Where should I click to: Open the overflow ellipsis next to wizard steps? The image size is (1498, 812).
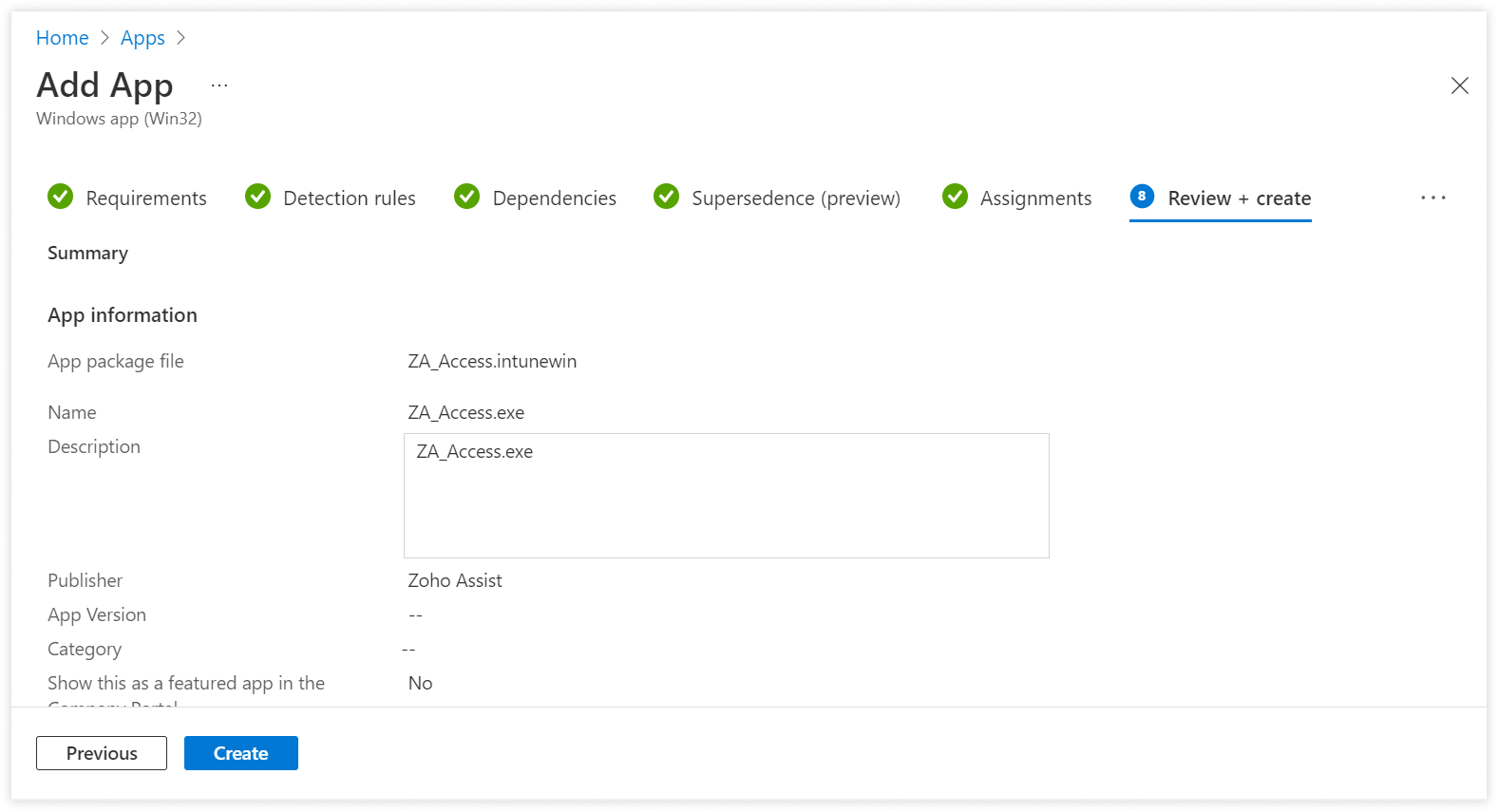pyautogui.click(x=1432, y=197)
